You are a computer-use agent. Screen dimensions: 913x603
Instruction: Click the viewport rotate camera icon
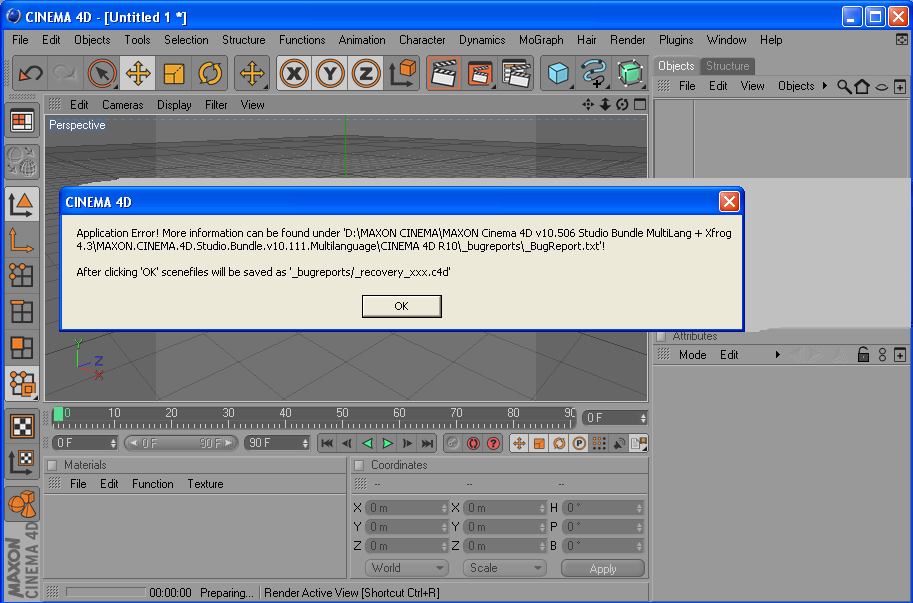coord(622,105)
